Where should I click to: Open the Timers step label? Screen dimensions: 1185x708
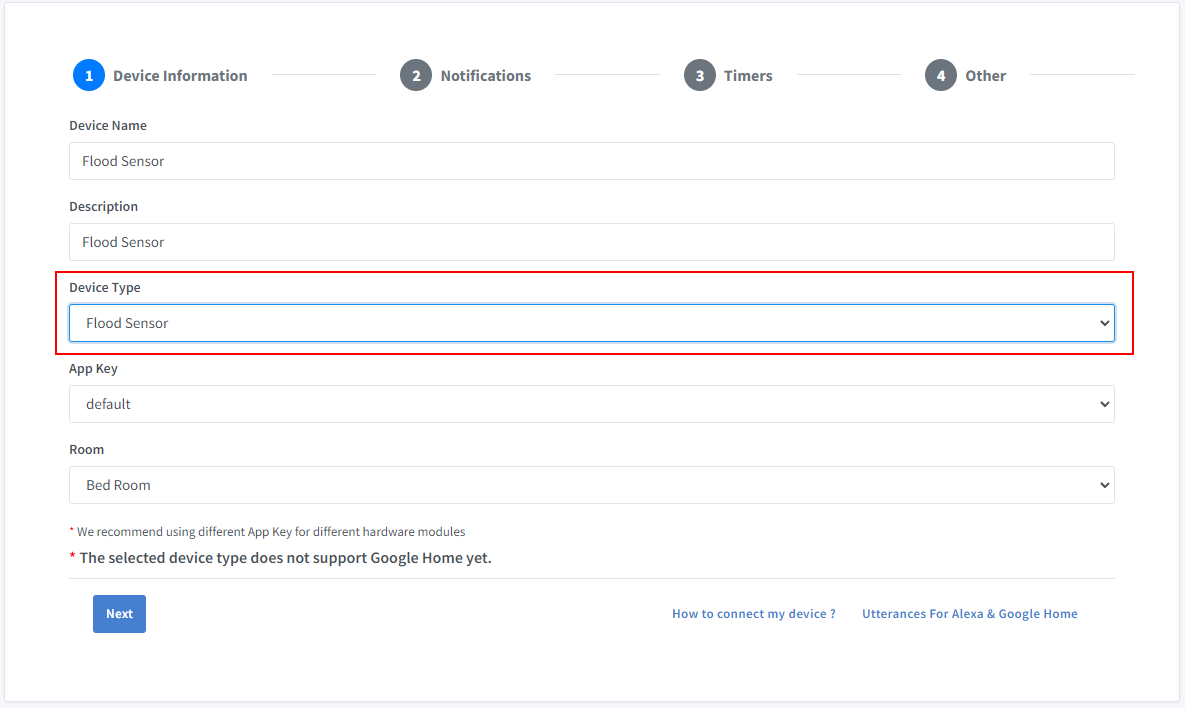[748, 76]
